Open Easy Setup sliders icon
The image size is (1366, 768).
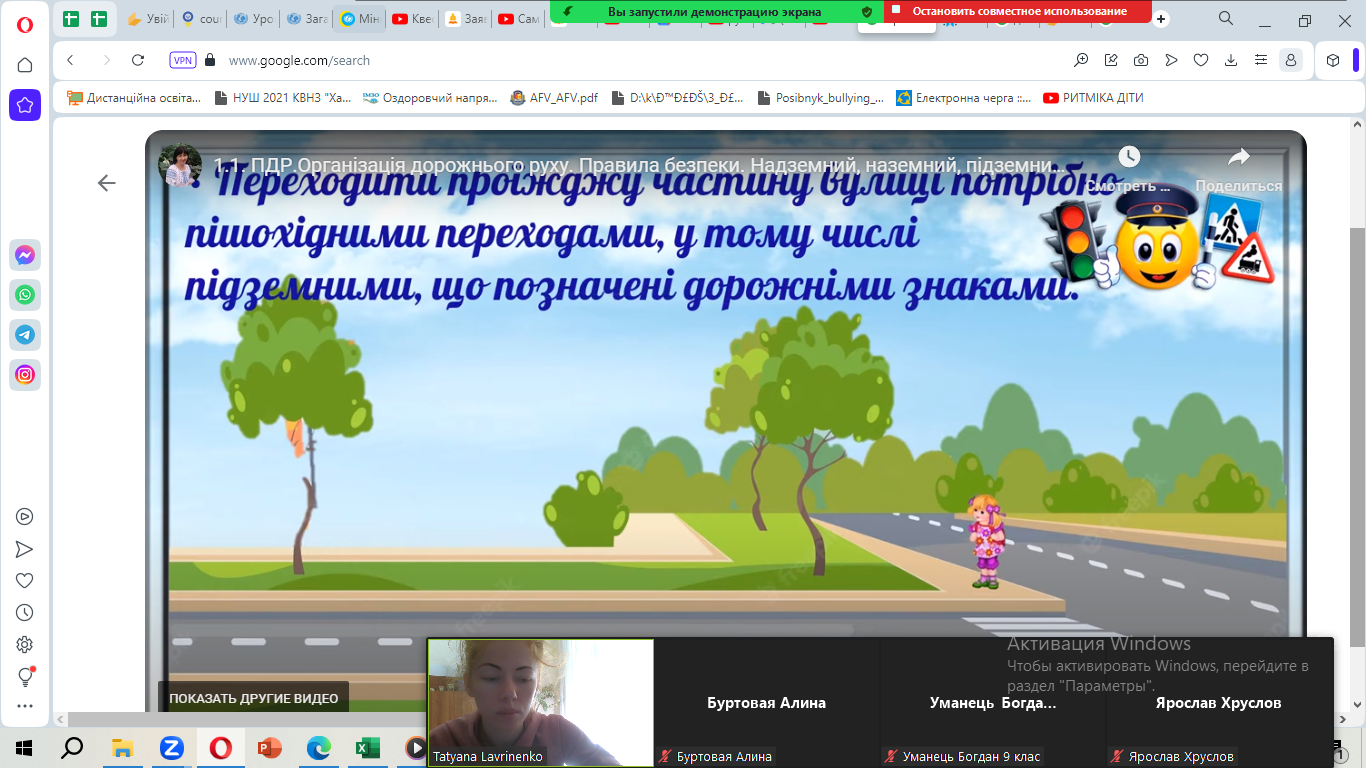(x=1261, y=60)
